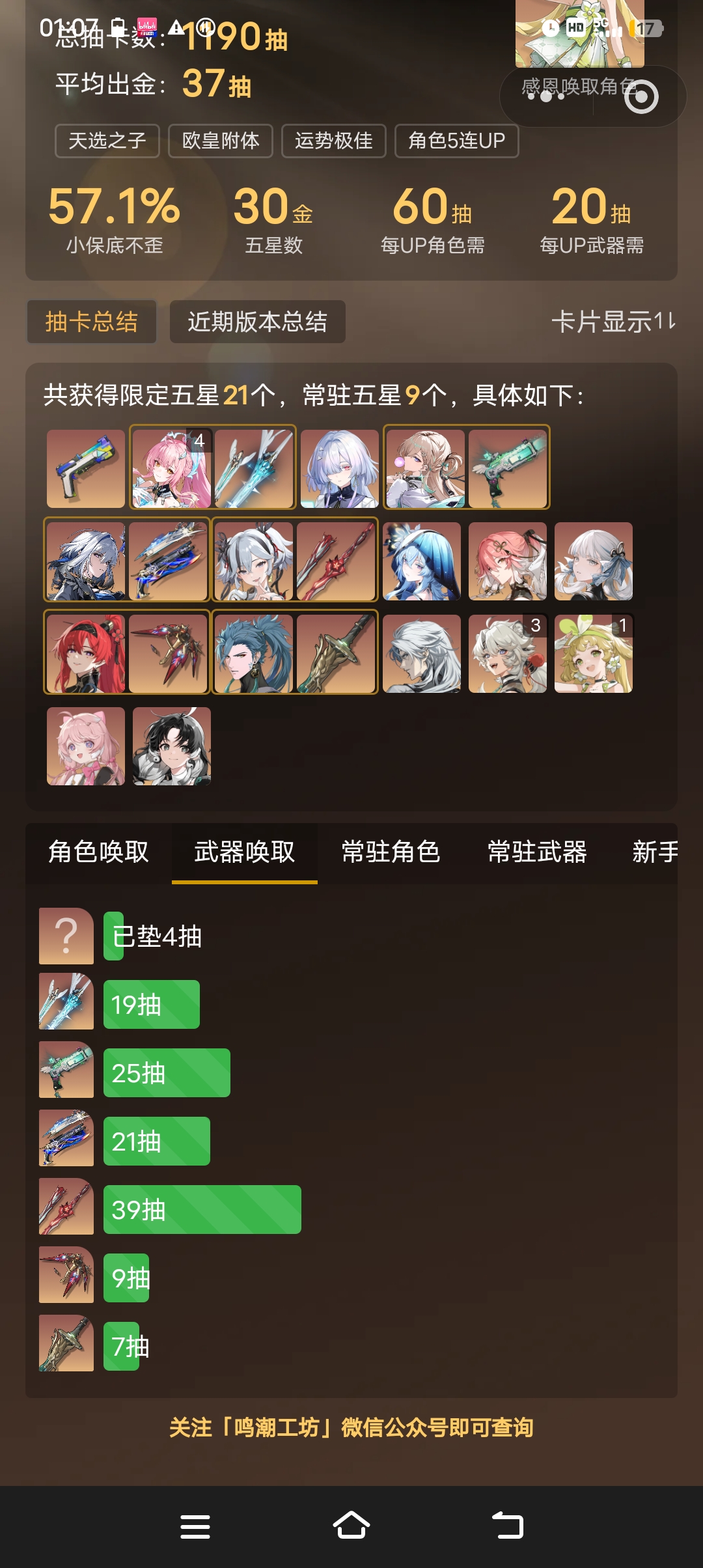
Task: Tap the 39抽 green progress bar
Action: [202, 1210]
